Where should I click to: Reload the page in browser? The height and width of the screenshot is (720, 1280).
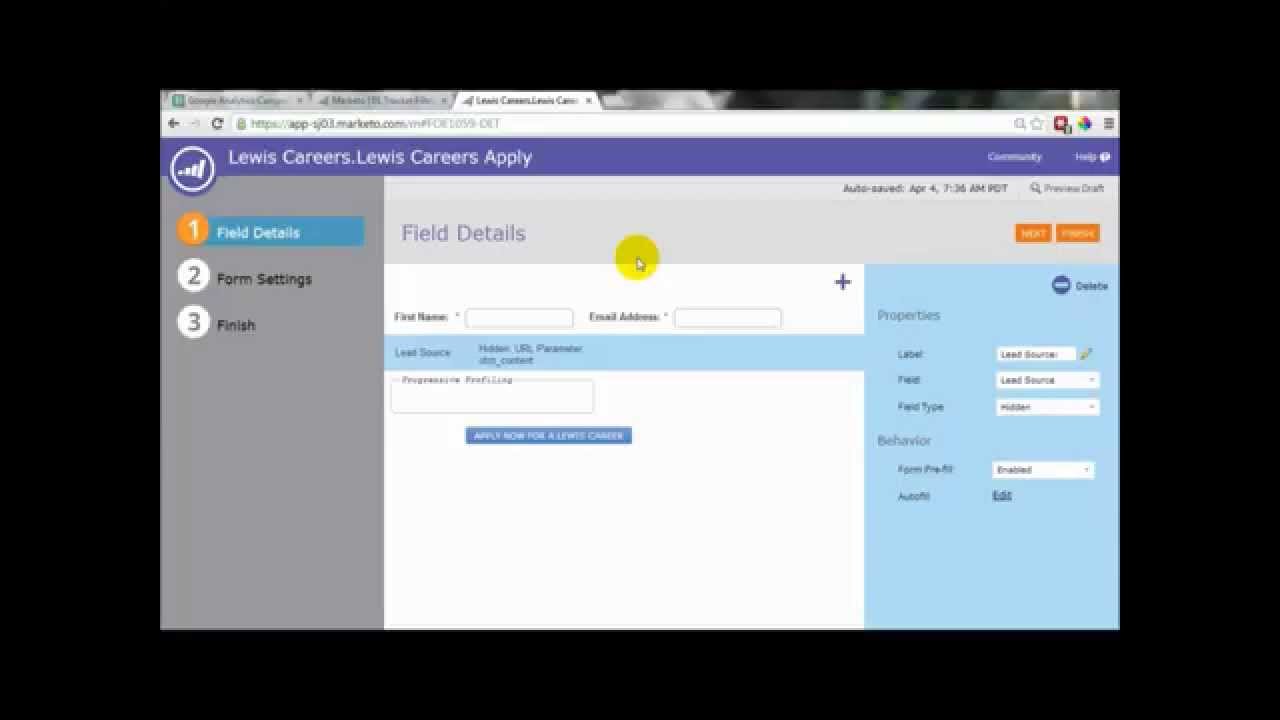click(x=217, y=123)
